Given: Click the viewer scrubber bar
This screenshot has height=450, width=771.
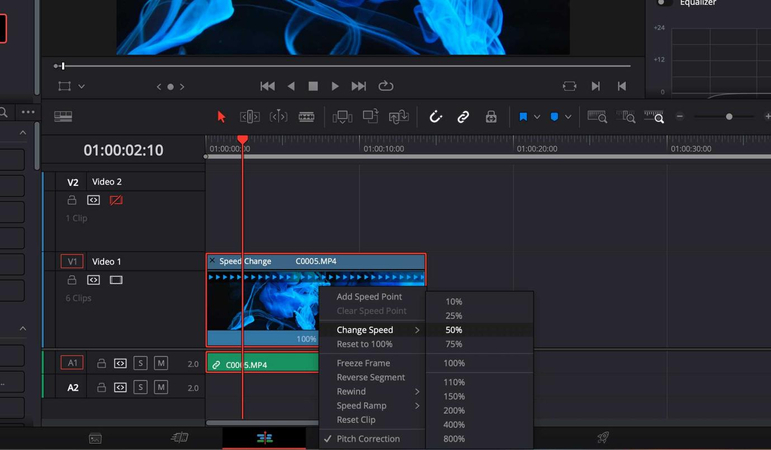Looking at the screenshot, I should 342,65.
